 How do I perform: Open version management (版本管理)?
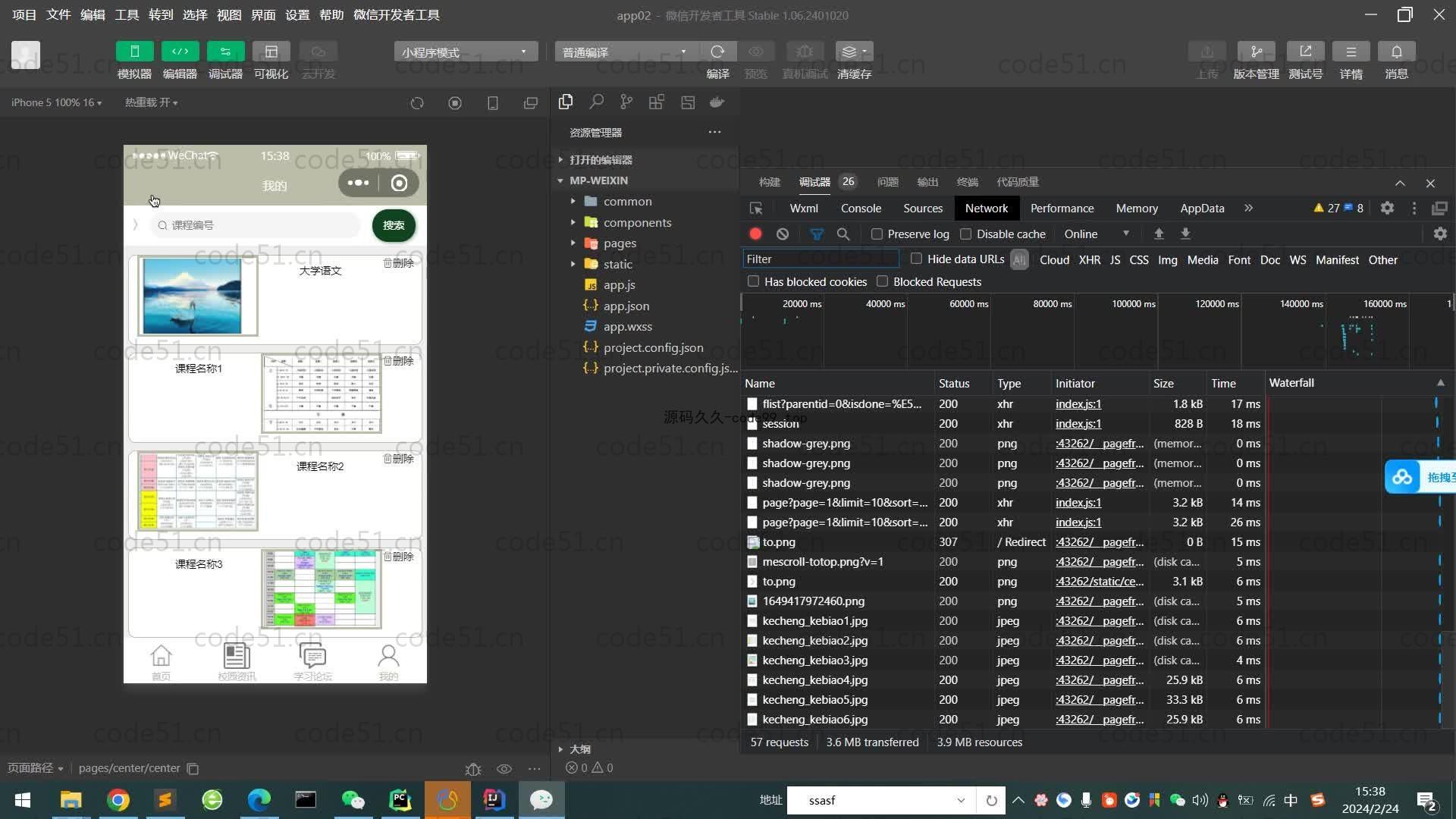(1256, 52)
